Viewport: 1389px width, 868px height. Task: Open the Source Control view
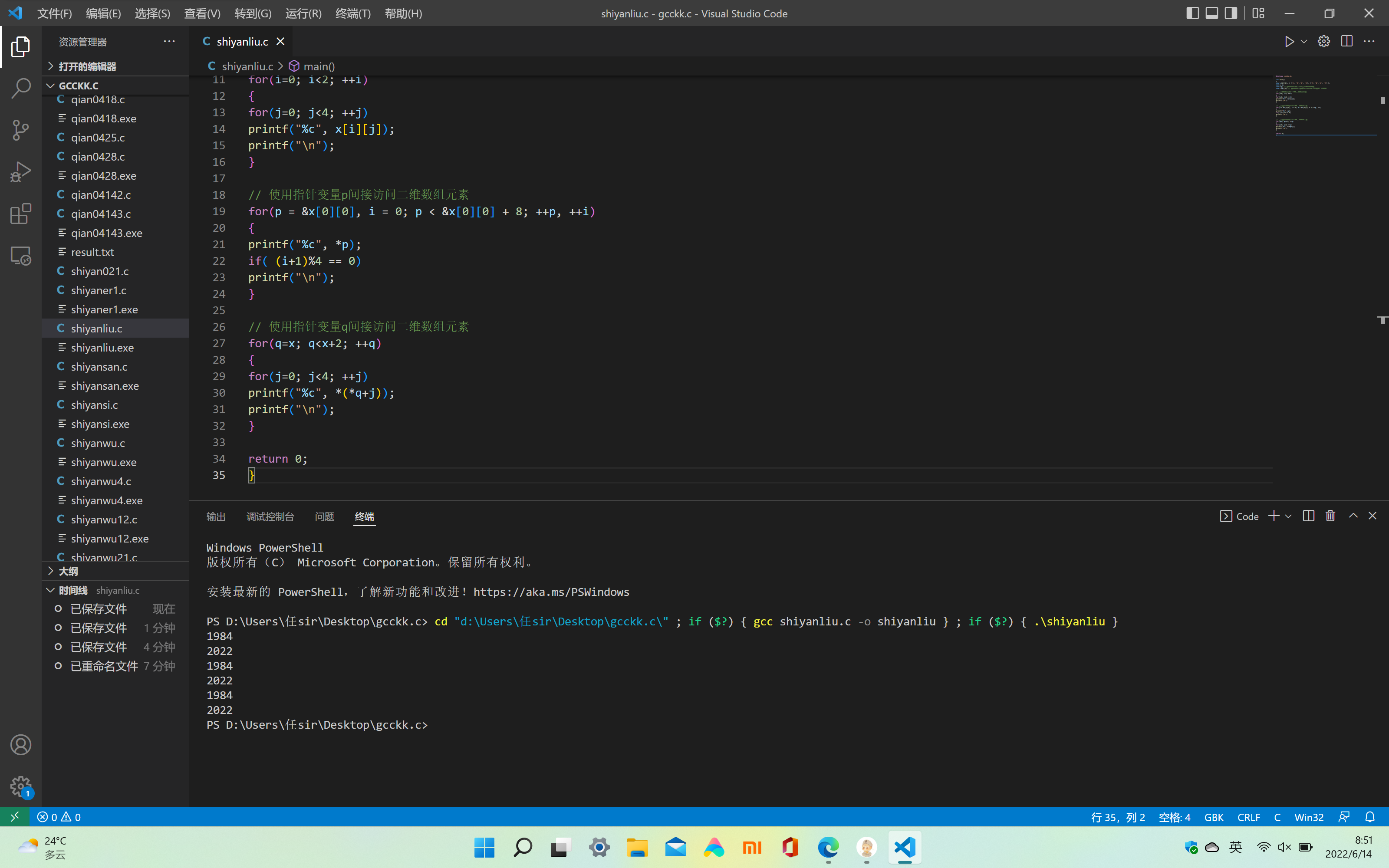tap(21, 130)
